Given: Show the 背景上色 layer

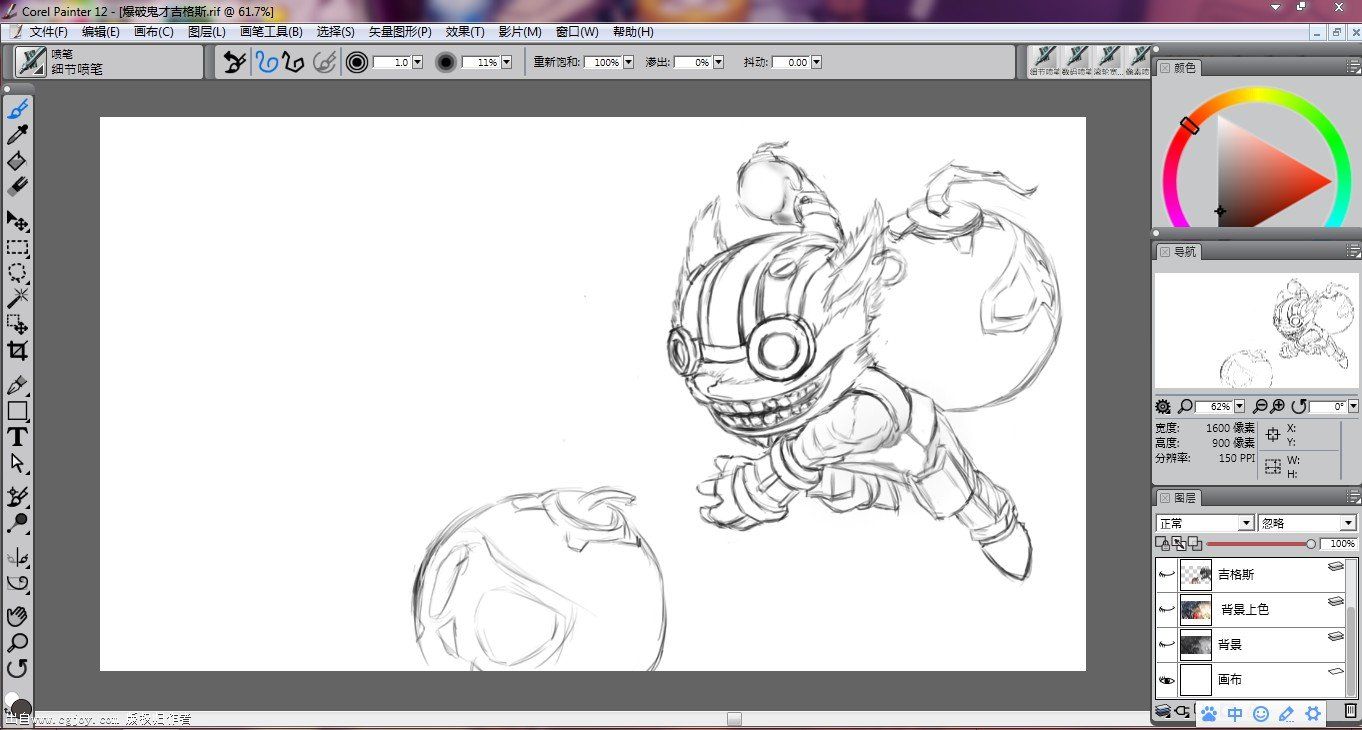Looking at the screenshot, I should point(1166,609).
